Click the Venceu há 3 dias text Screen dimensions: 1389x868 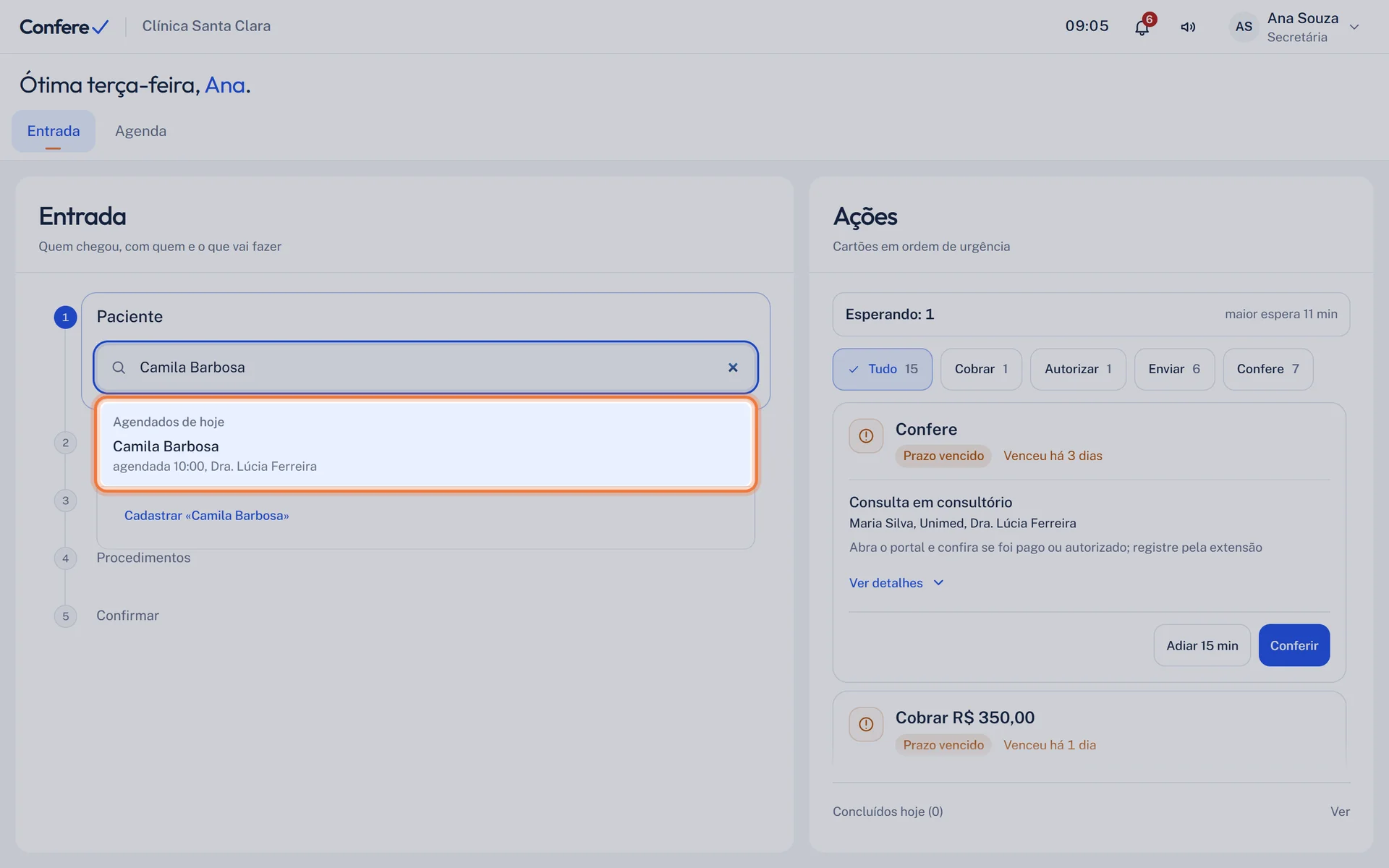[x=1053, y=456]
